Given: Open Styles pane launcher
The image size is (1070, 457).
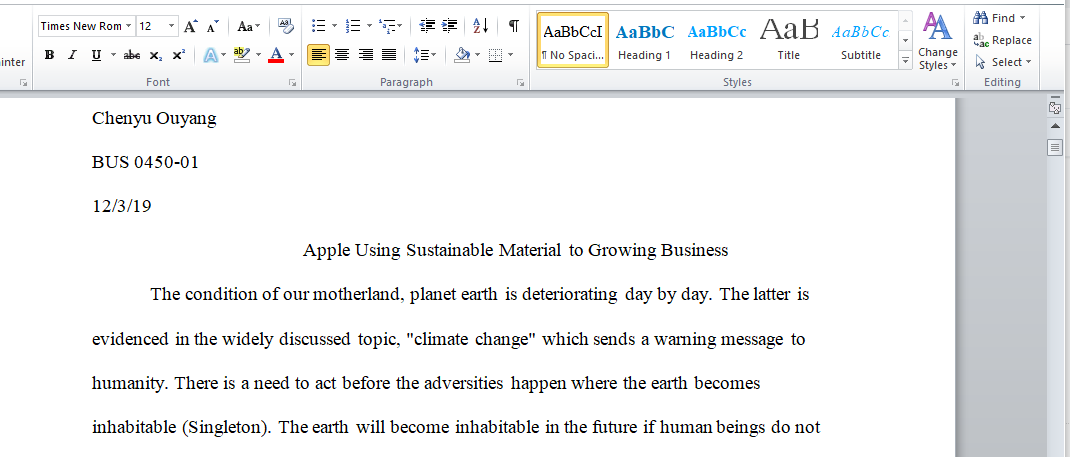Looking at the screenshot, I should click(x=955, y=83).
